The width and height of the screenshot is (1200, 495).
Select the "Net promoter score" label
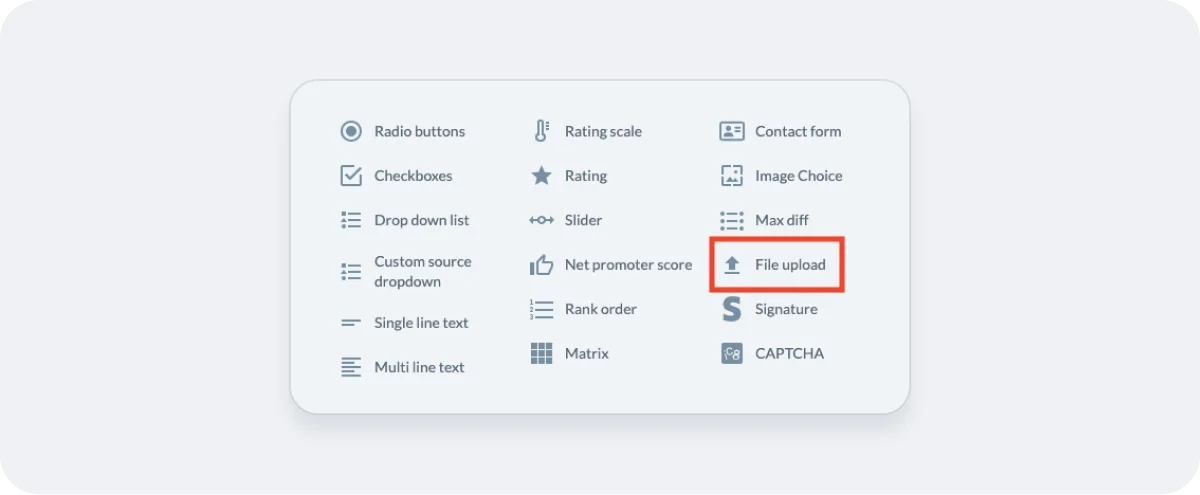(628, 265)
